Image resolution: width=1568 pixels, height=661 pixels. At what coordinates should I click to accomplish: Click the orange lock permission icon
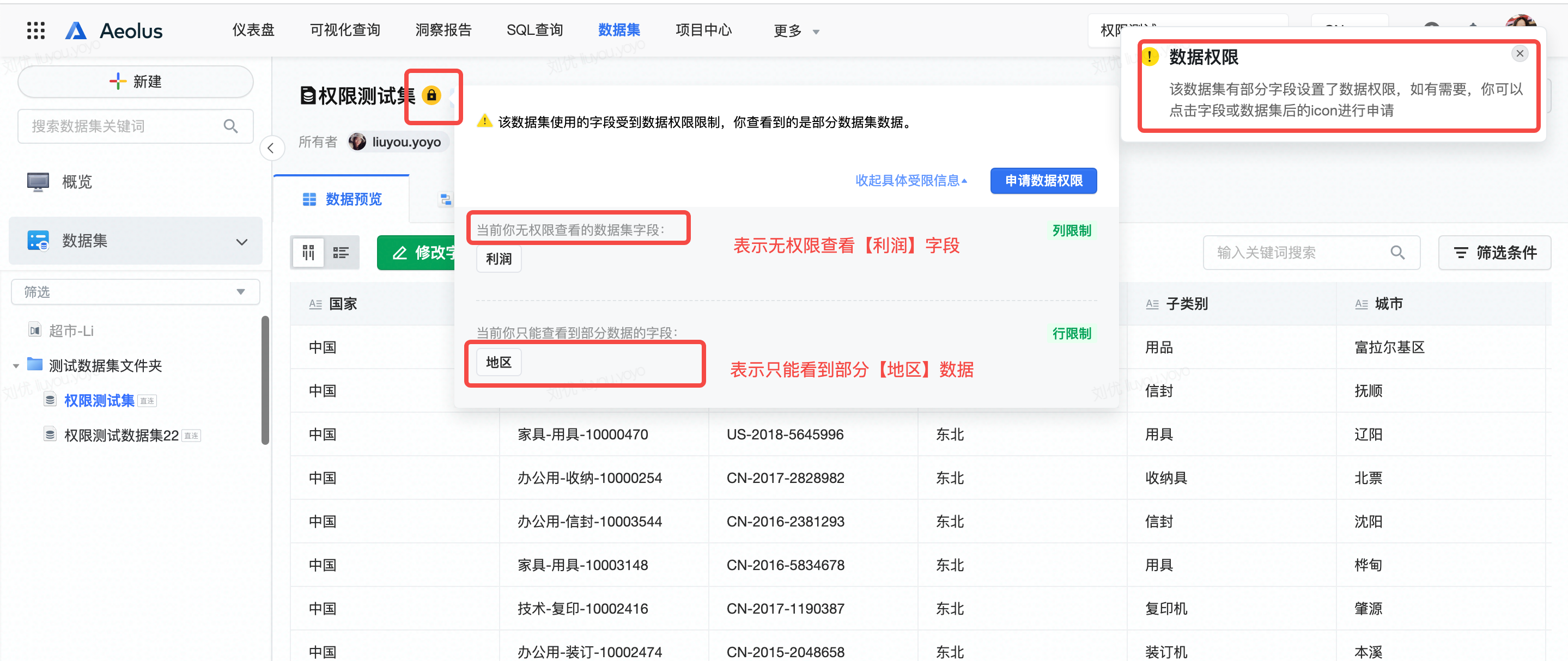point(431,95)
